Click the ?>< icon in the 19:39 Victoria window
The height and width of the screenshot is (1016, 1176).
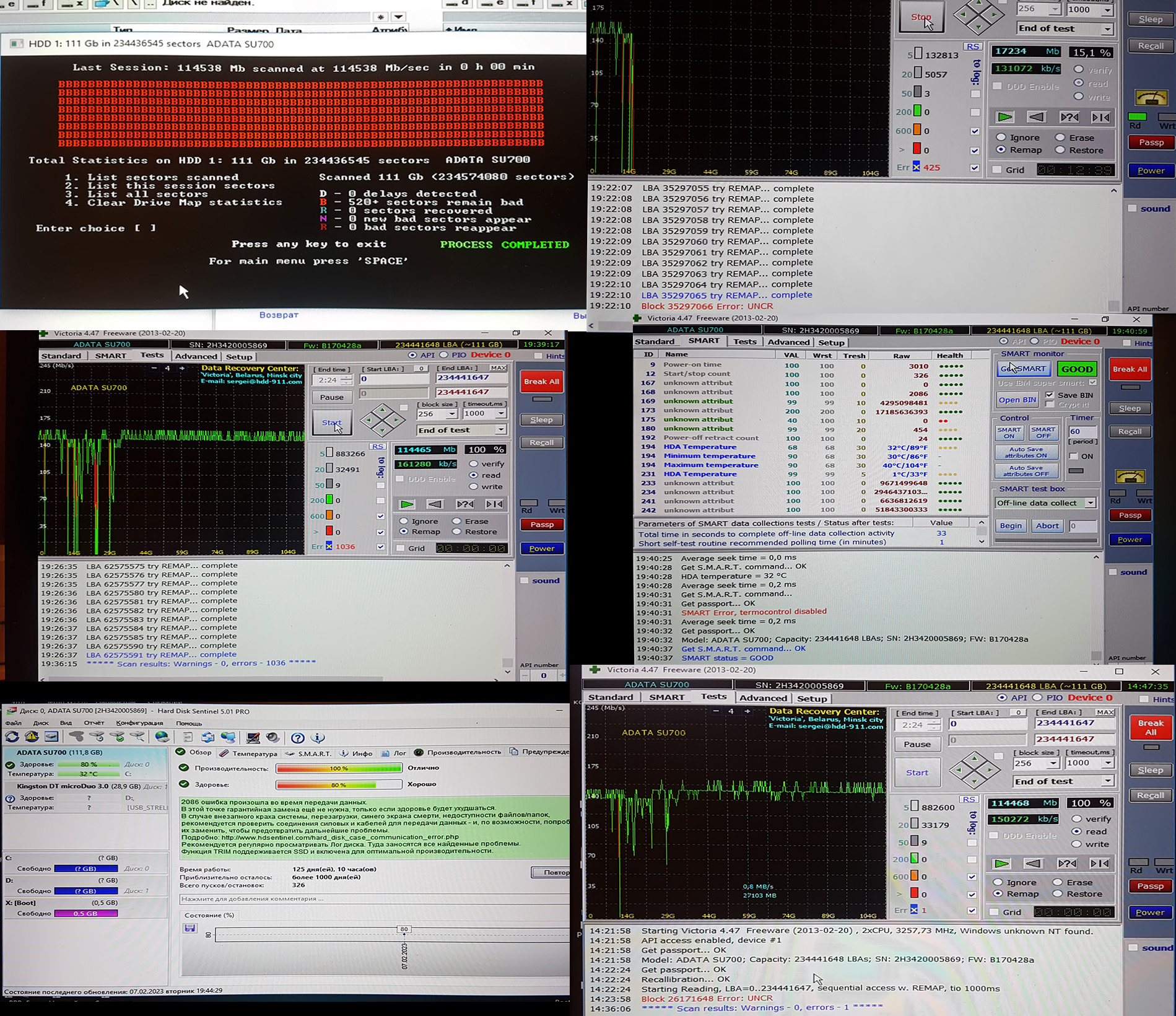coord(465,504)
